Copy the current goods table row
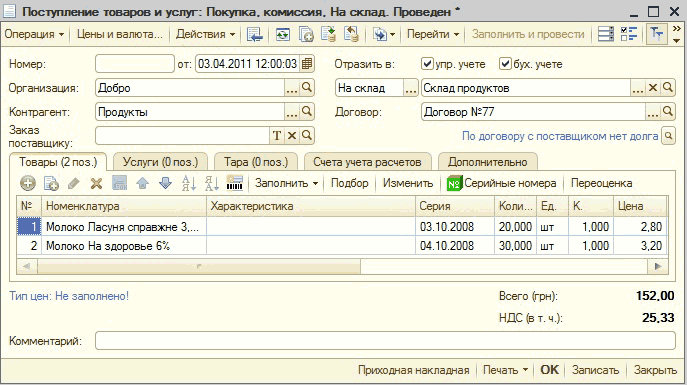The width and height of the screenshot is (687, 385). pyautogui.click(x=51, y=183)
